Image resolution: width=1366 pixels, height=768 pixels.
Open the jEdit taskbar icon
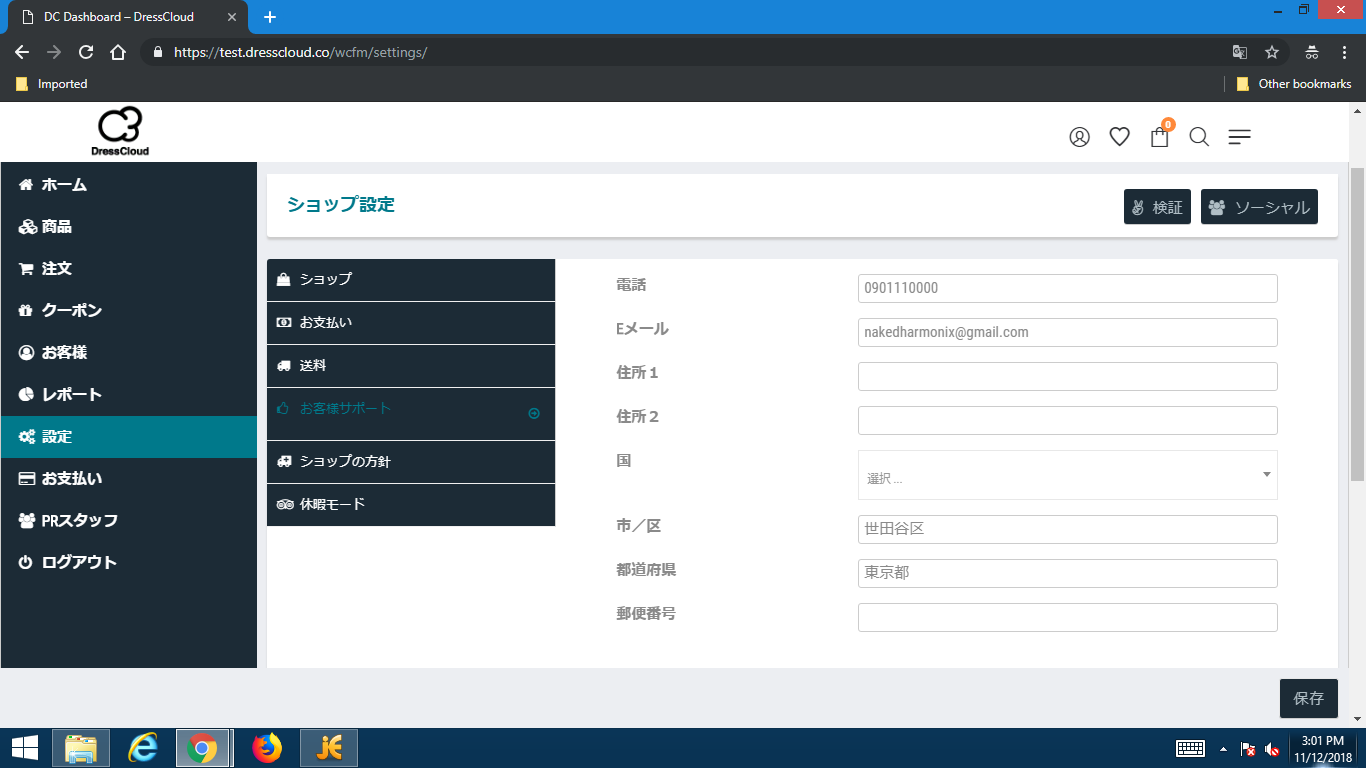(329, 748)
